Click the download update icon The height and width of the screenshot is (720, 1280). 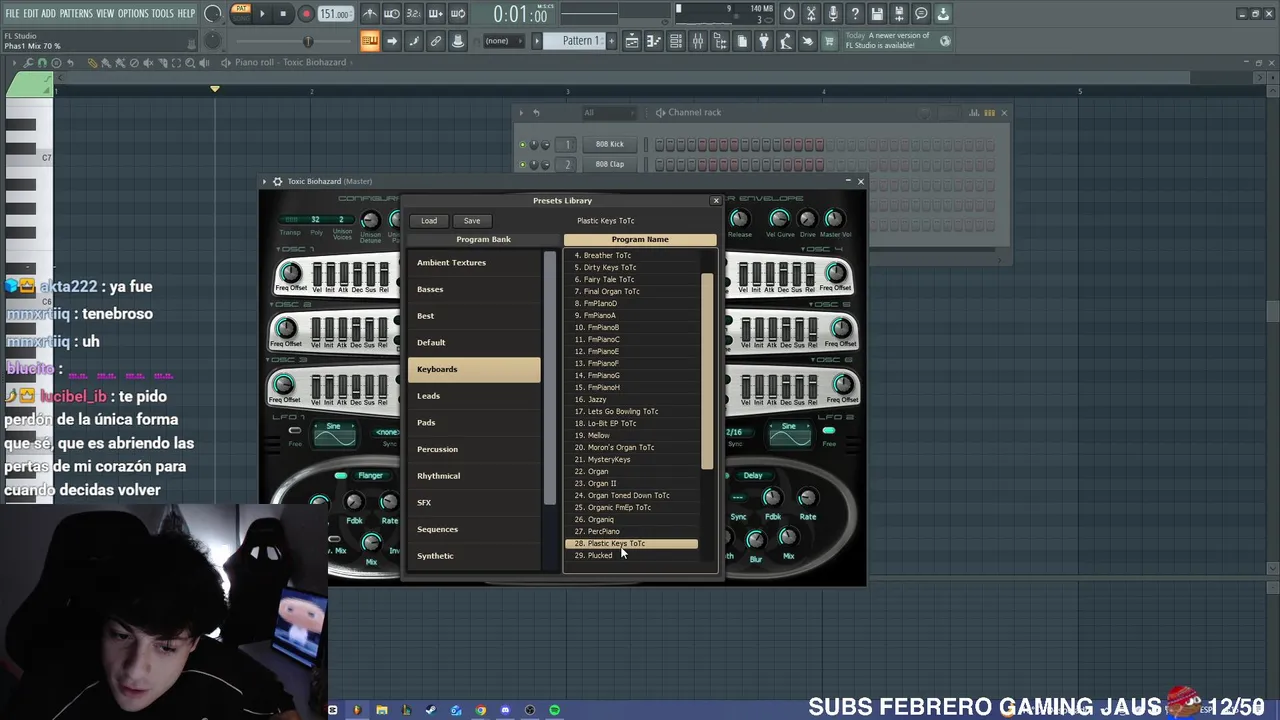click(x=943, y=14)
